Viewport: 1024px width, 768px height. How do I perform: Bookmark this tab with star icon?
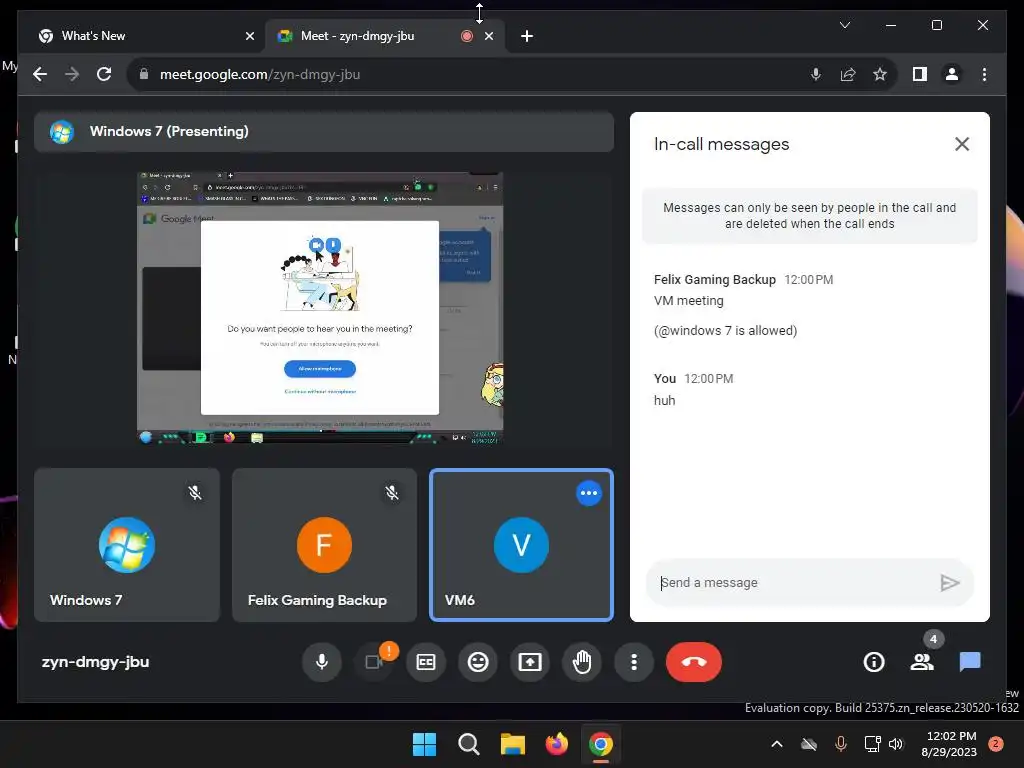(x=880, y=74)
